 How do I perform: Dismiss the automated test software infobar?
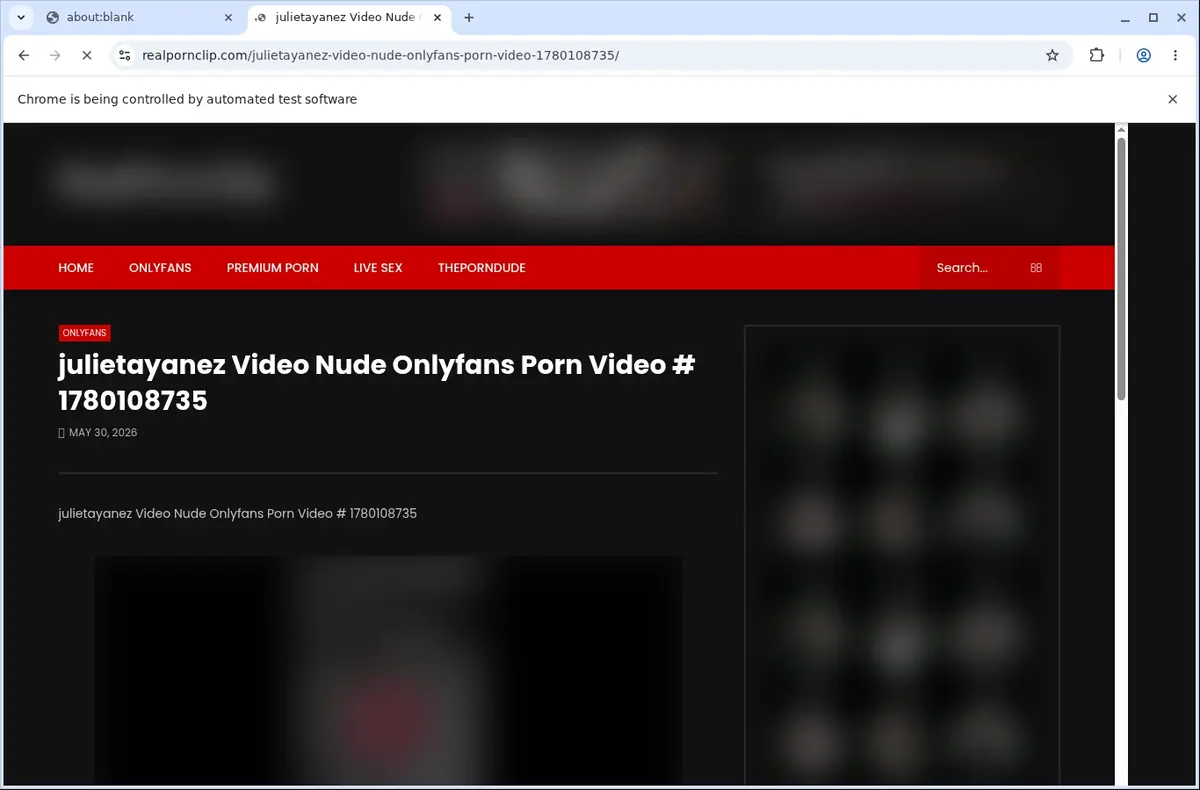point(1173,99)
